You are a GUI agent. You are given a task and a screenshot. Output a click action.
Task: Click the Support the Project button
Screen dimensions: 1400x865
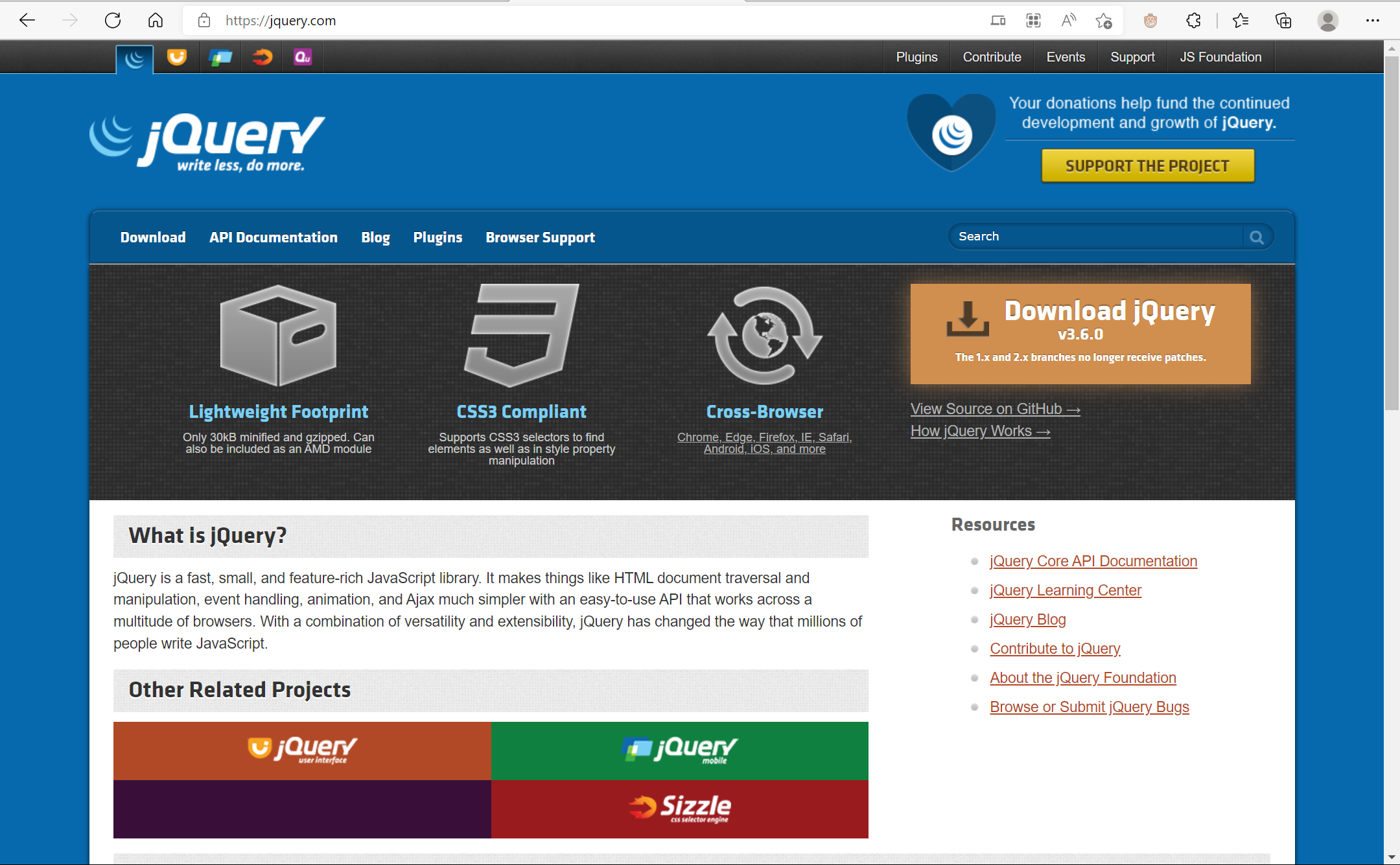click(1147, 167)
